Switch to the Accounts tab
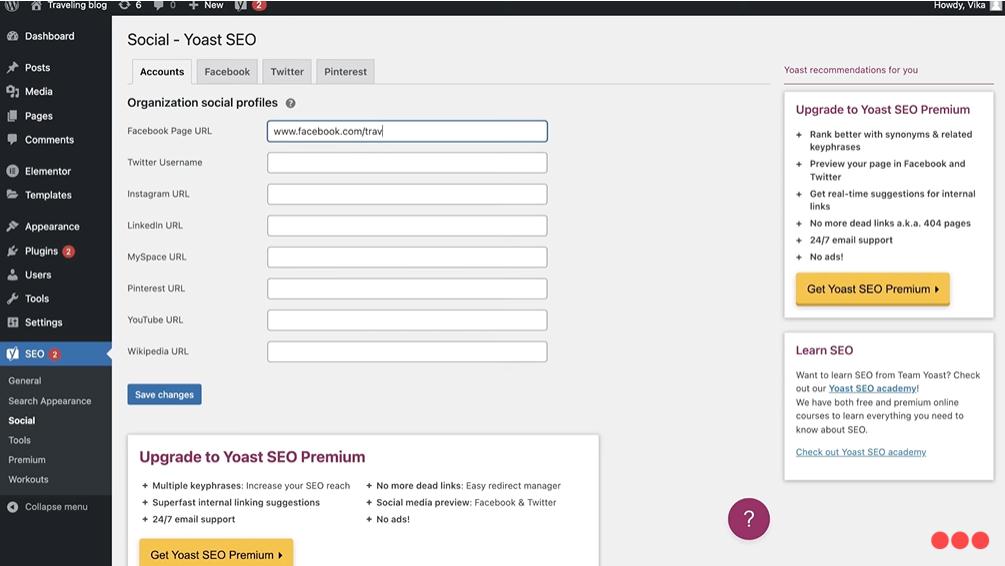The image size is (1005, 566). point(162,72)
